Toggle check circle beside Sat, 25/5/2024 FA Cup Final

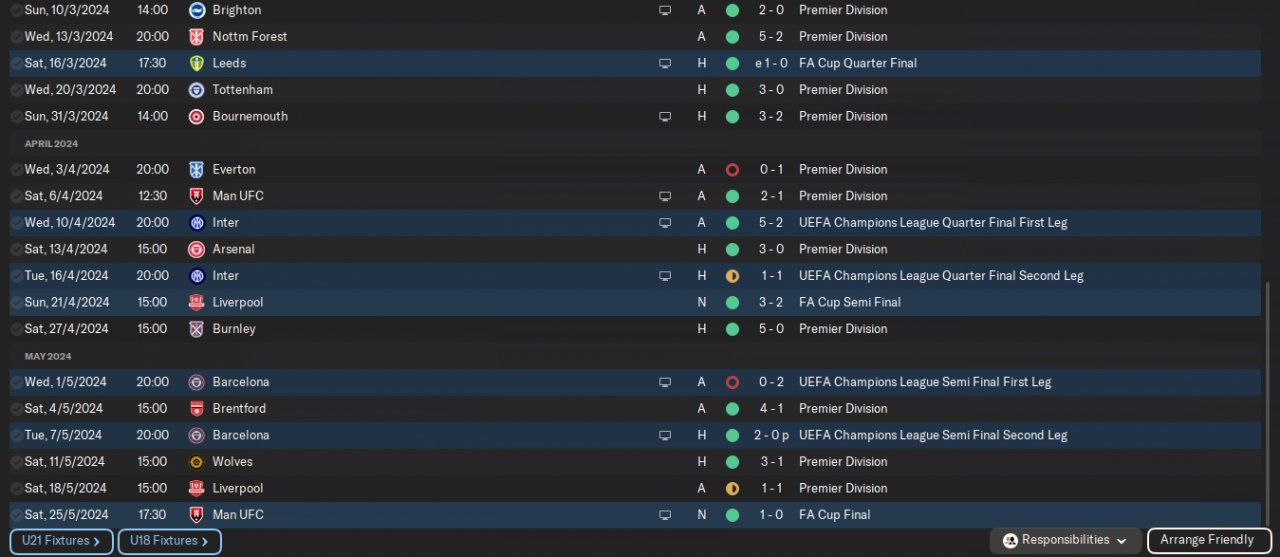16,515
